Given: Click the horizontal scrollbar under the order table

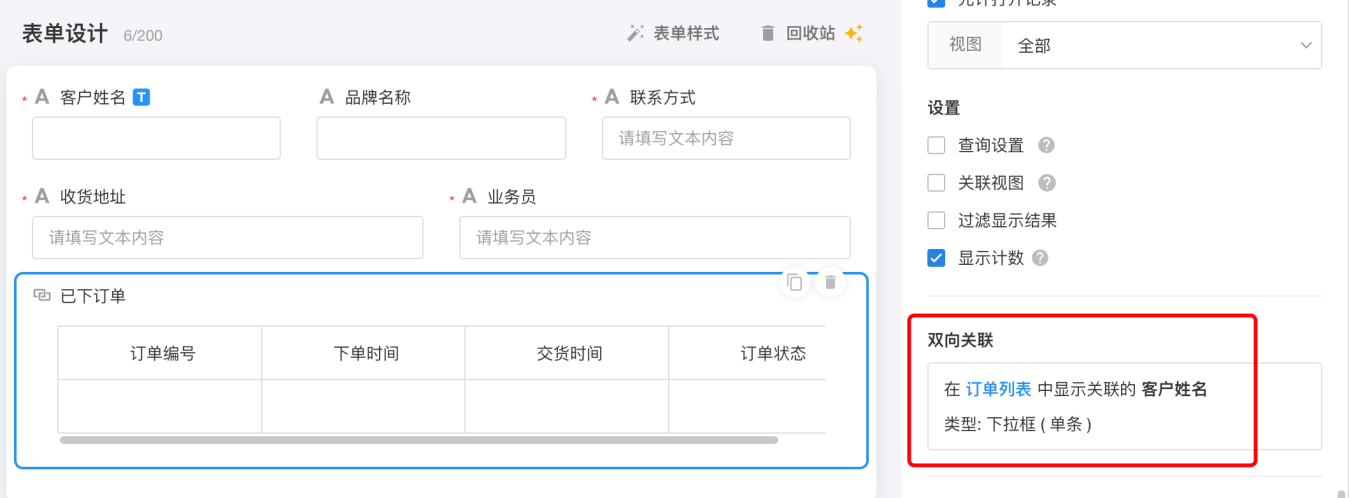Looking at the screenshot, I should (418, 440).
